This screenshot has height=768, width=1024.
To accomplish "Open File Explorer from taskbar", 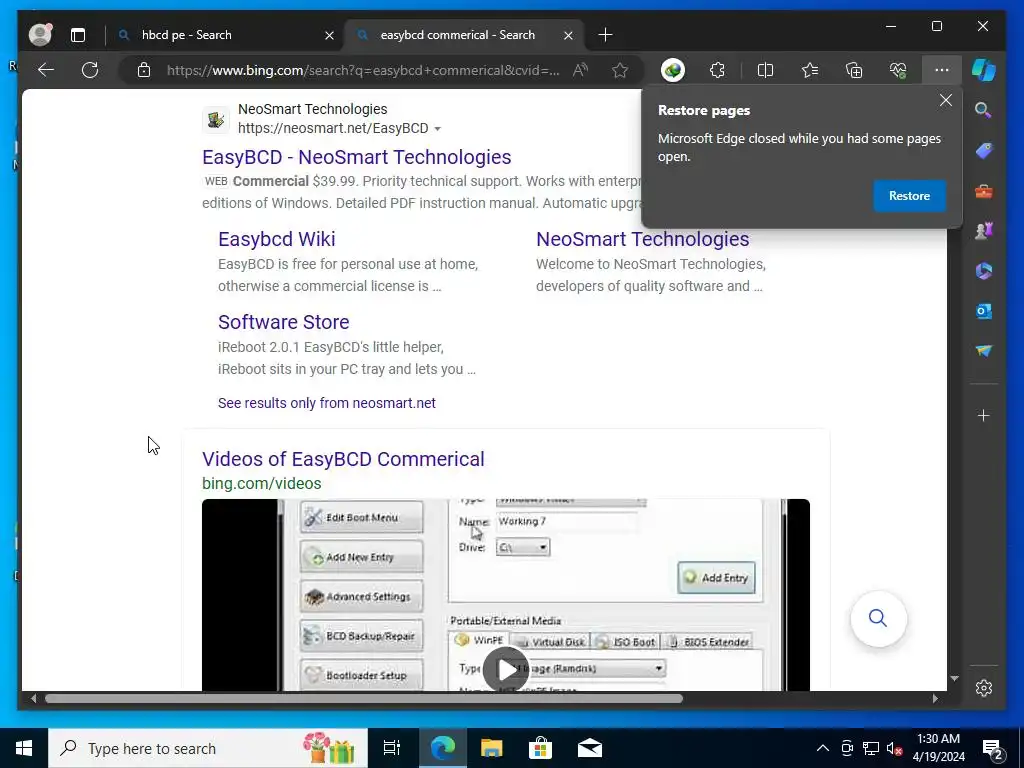I will (491, 748).
